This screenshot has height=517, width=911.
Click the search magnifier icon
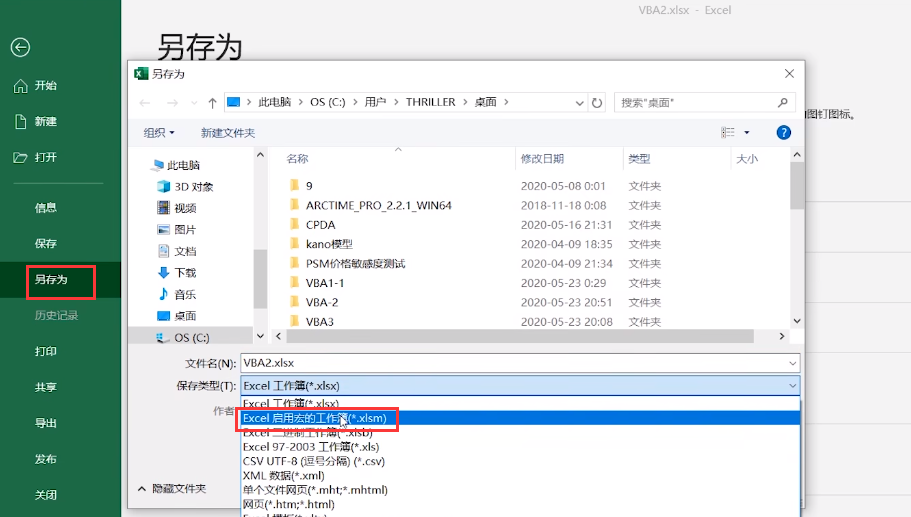783,102
